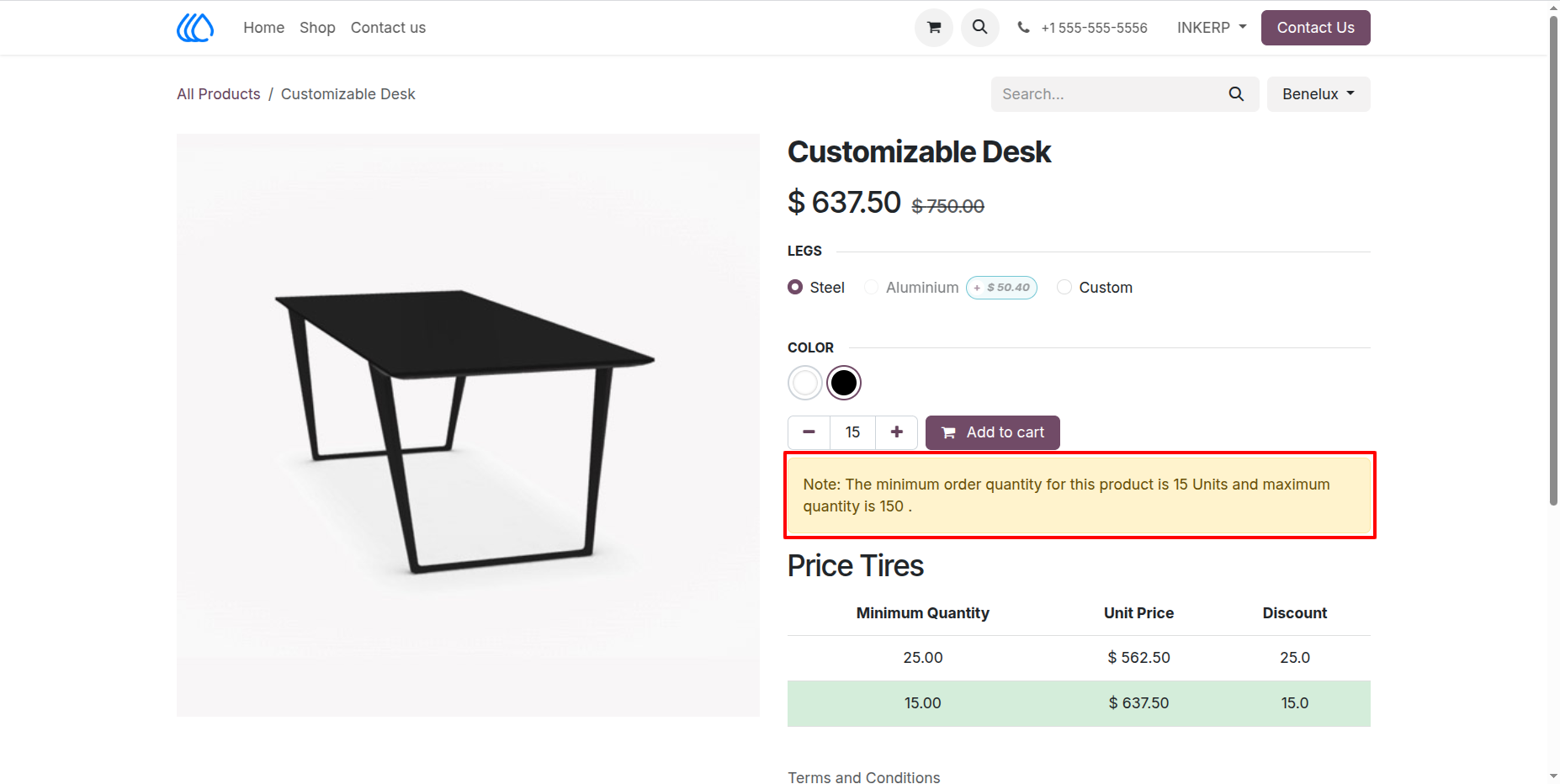Screen dimensions: 1560x784
Task: Click the phone icon beside the number
Action: pos(1023,28)
